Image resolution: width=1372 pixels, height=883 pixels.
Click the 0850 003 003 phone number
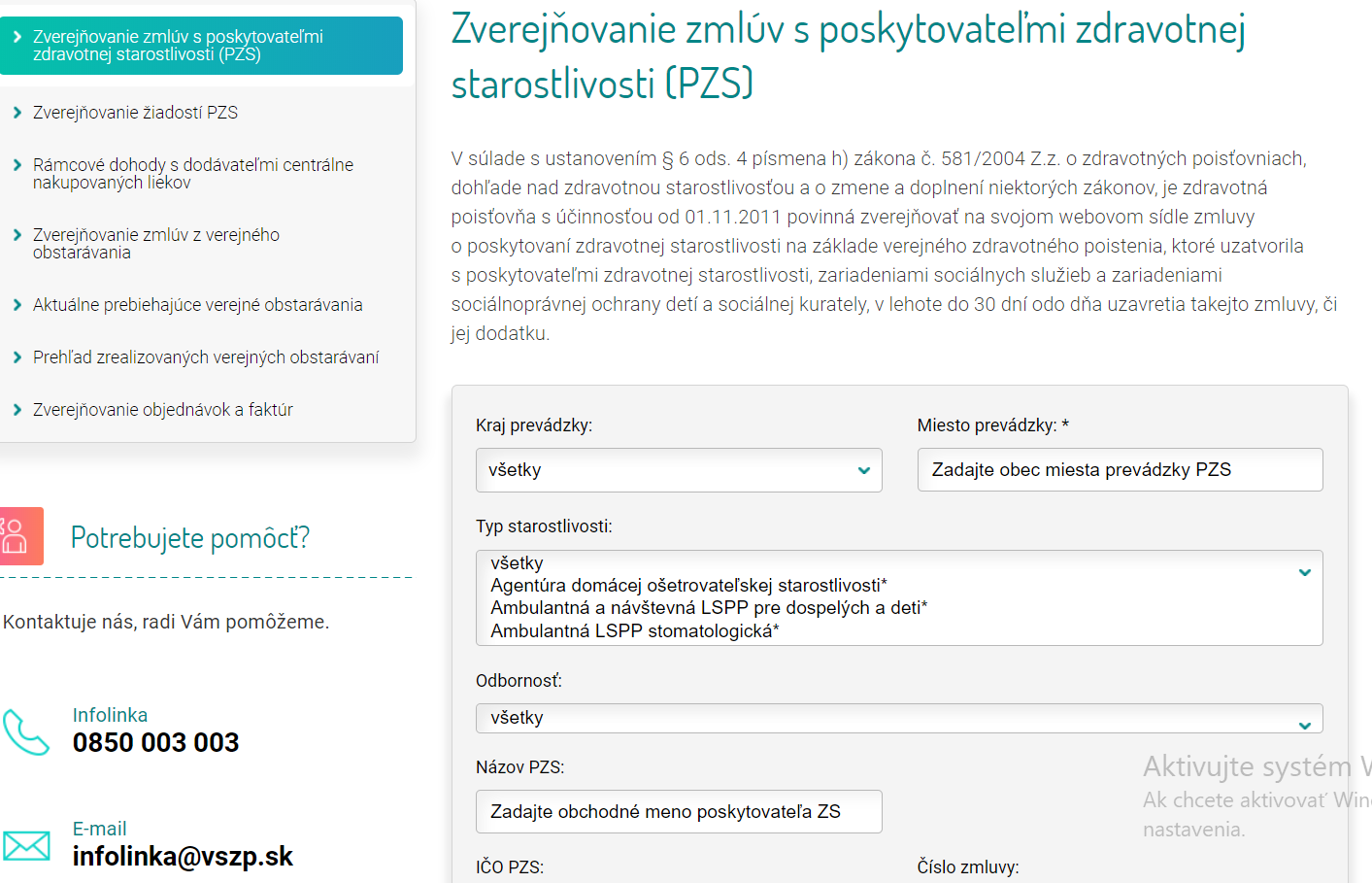(x=155, y=743)
